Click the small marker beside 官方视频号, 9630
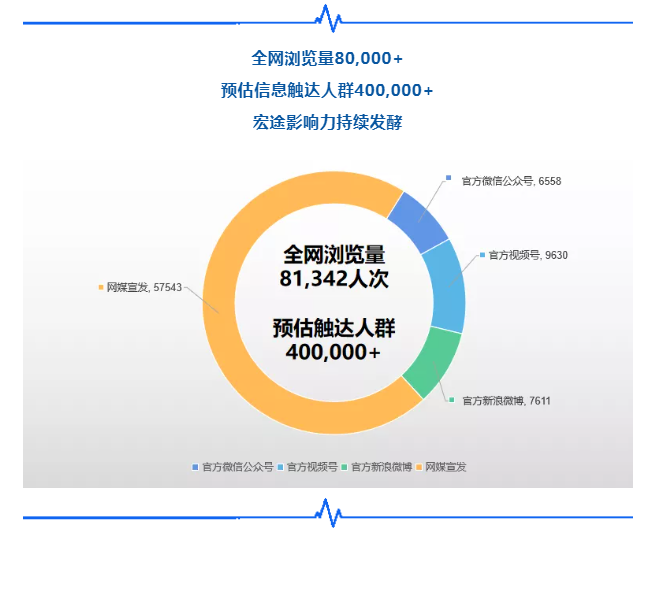The height and width of the screenshot is (595, 658). [482, 255]
